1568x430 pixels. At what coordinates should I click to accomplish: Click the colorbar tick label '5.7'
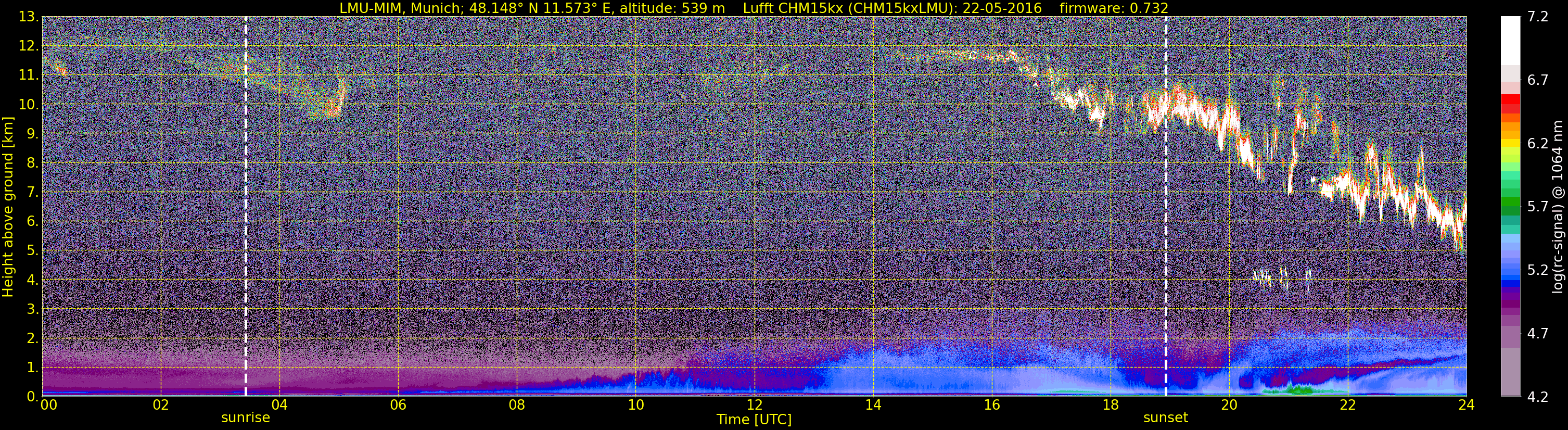pos(1538,207)
